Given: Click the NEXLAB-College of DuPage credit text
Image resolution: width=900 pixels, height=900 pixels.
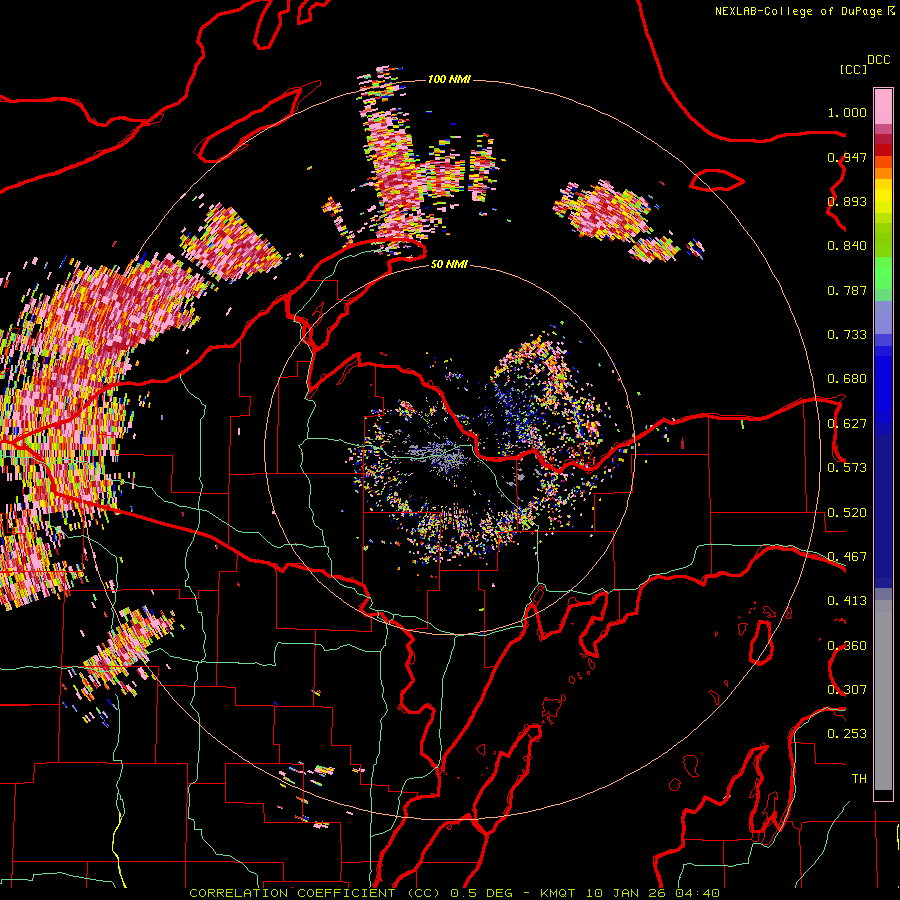Looking at the screenshot, I should click(798, 11).
